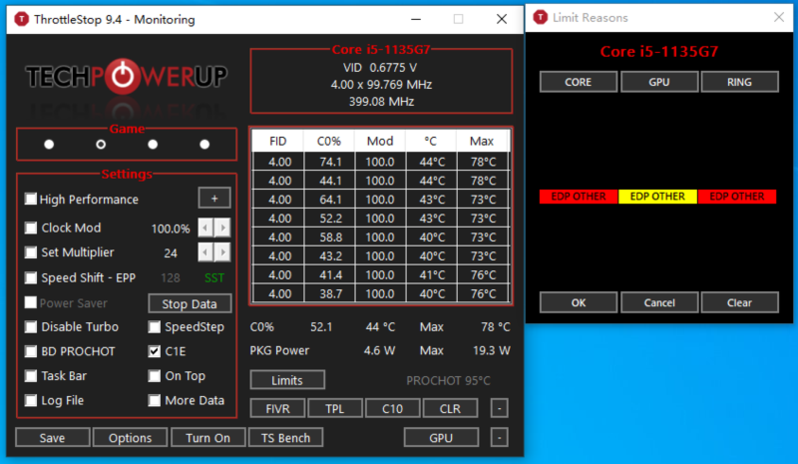Screen dimensions: 798x464
Task: Click Clear in Limit Reasons
Action: click(x=739, y=303)
